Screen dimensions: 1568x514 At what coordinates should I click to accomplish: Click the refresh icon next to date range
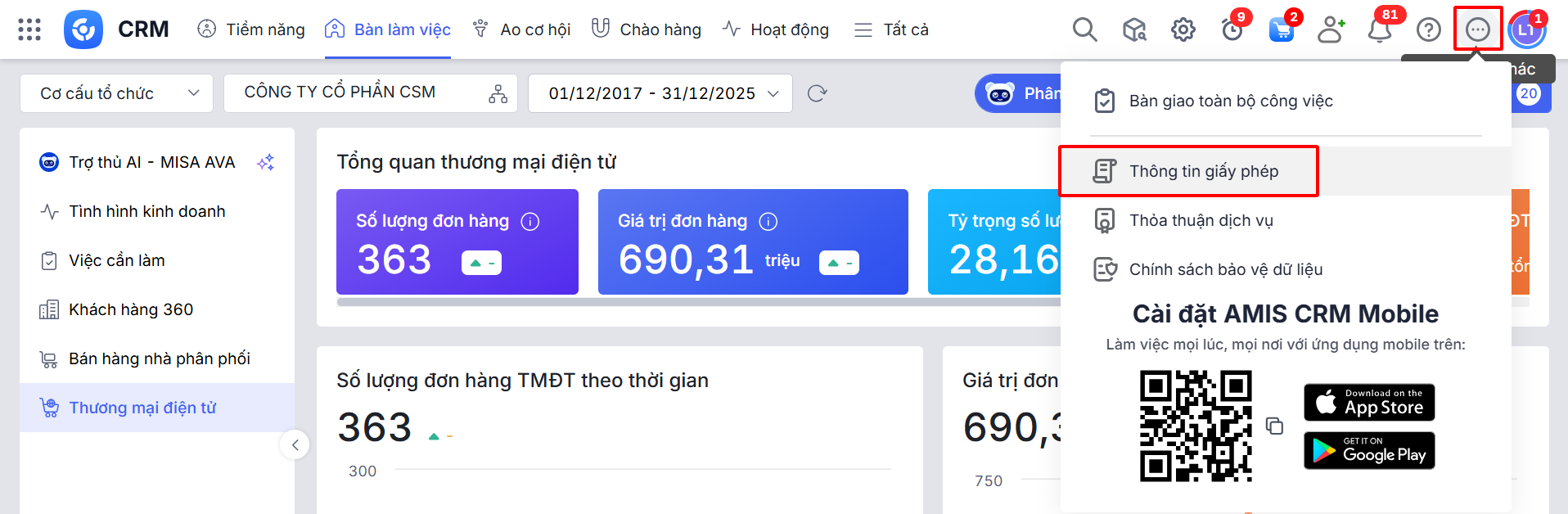tap(817, 93)
